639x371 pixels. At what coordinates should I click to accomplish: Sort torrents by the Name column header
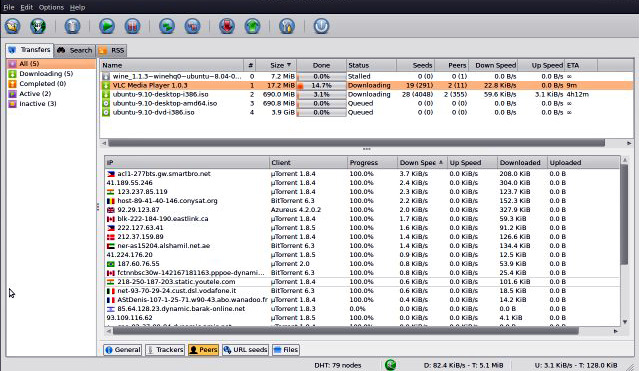(x=172, y=65)
